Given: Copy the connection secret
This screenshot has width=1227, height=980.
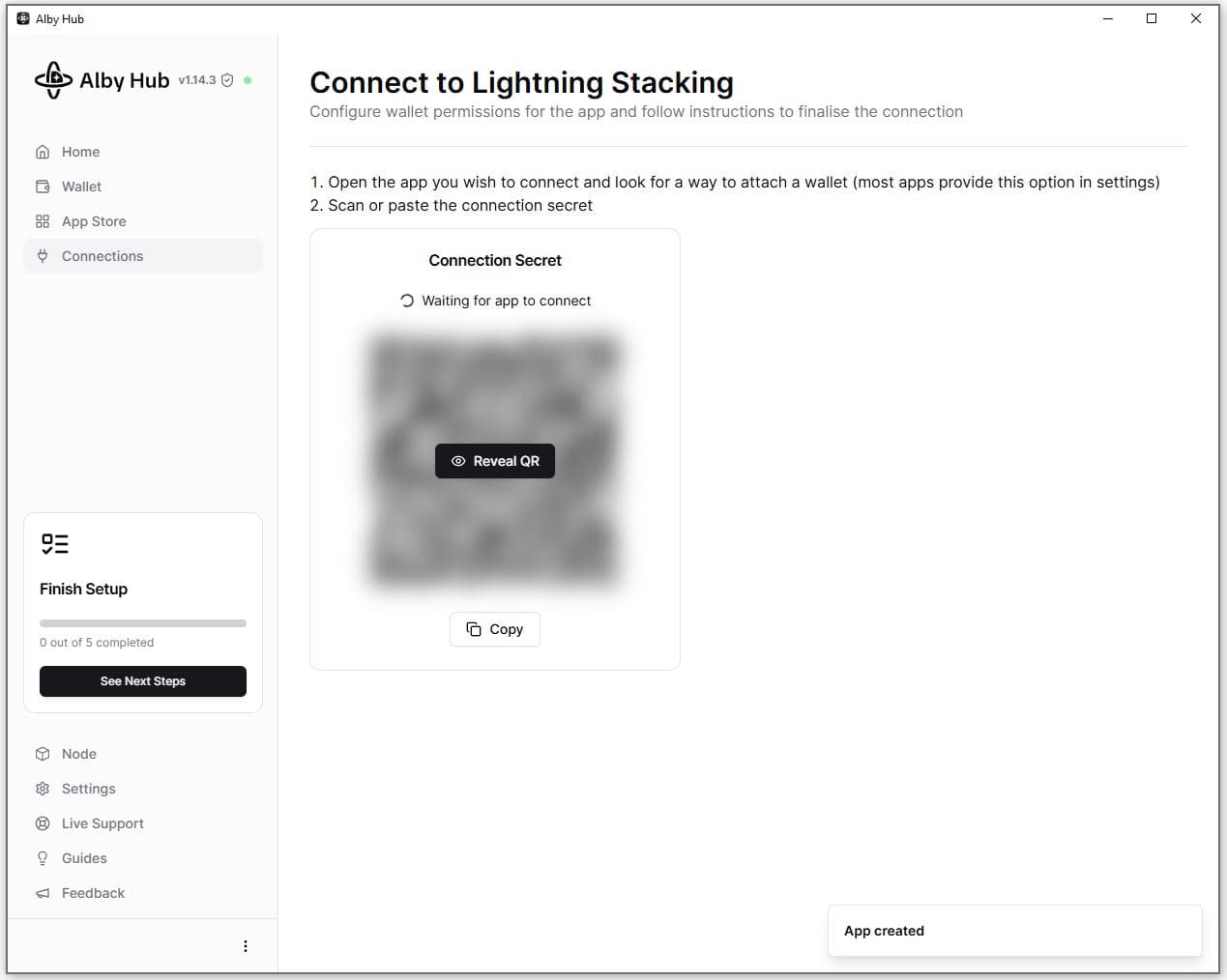Looking at the screenshot, I should (495, 629).
